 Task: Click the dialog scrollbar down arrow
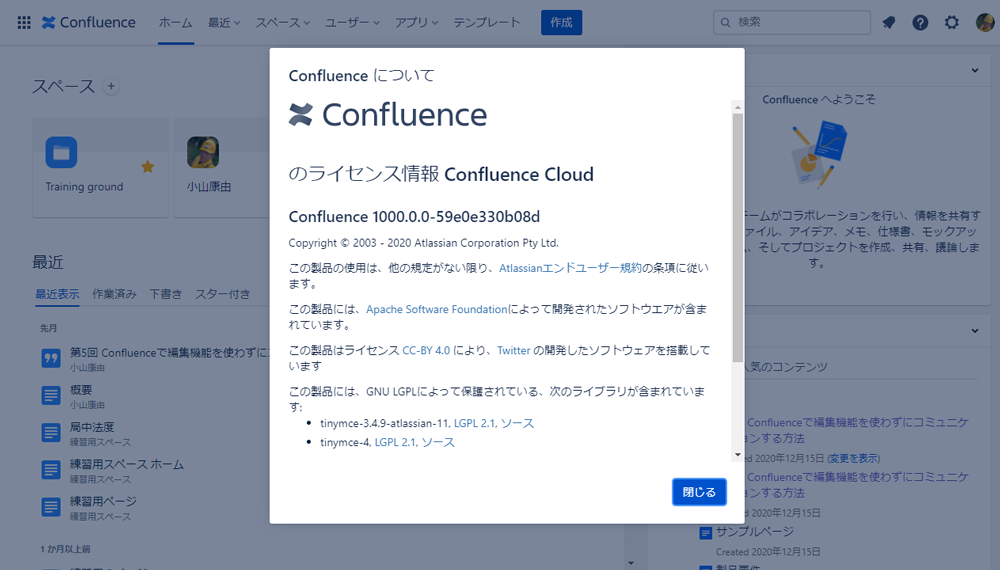coord(737,455)
